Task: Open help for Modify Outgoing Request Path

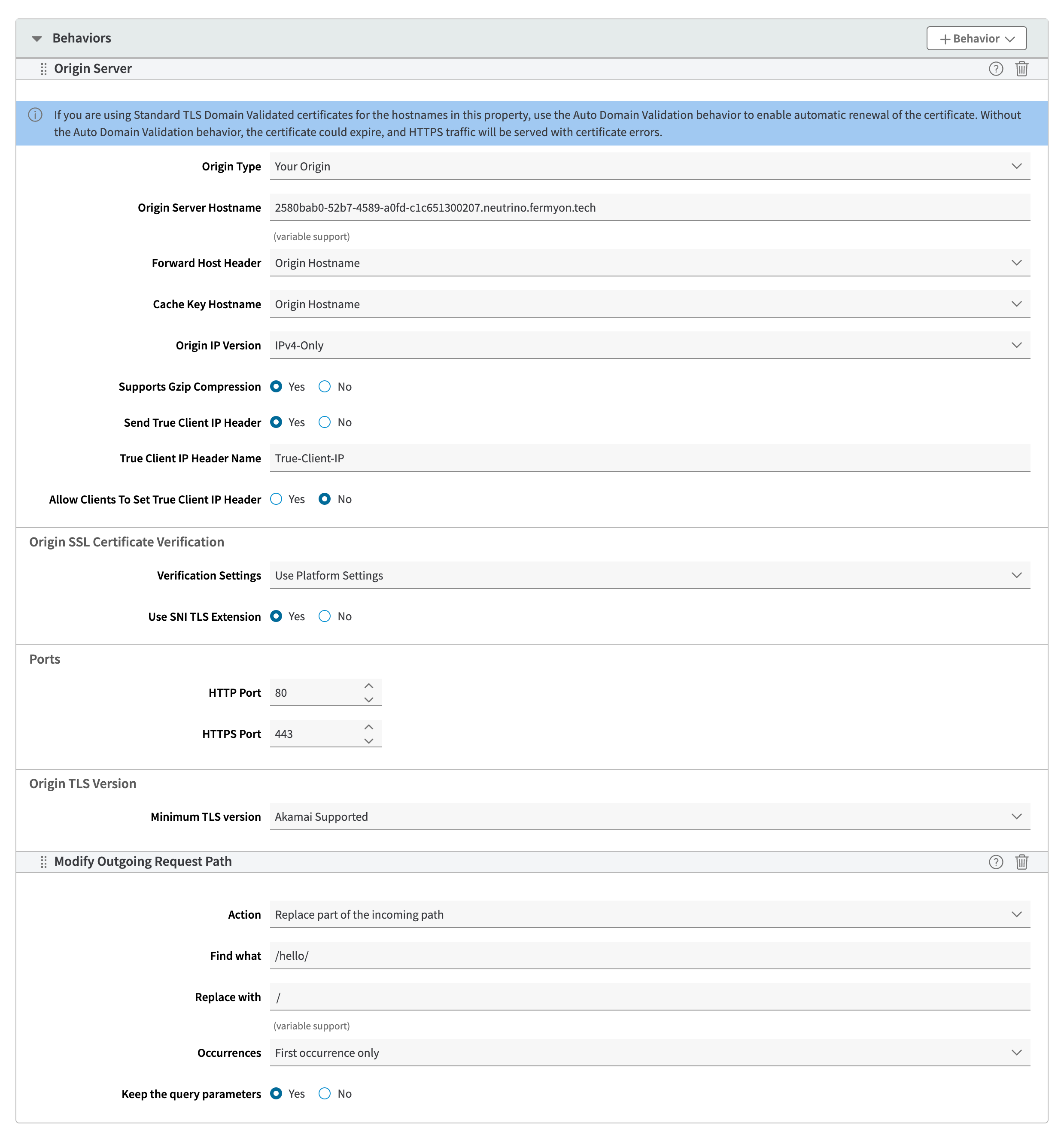Action: (x=995, y=862)
